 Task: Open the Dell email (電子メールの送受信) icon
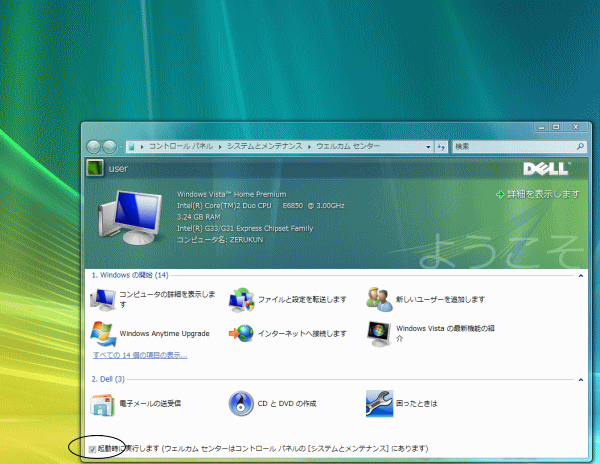(x=103, y=404)
